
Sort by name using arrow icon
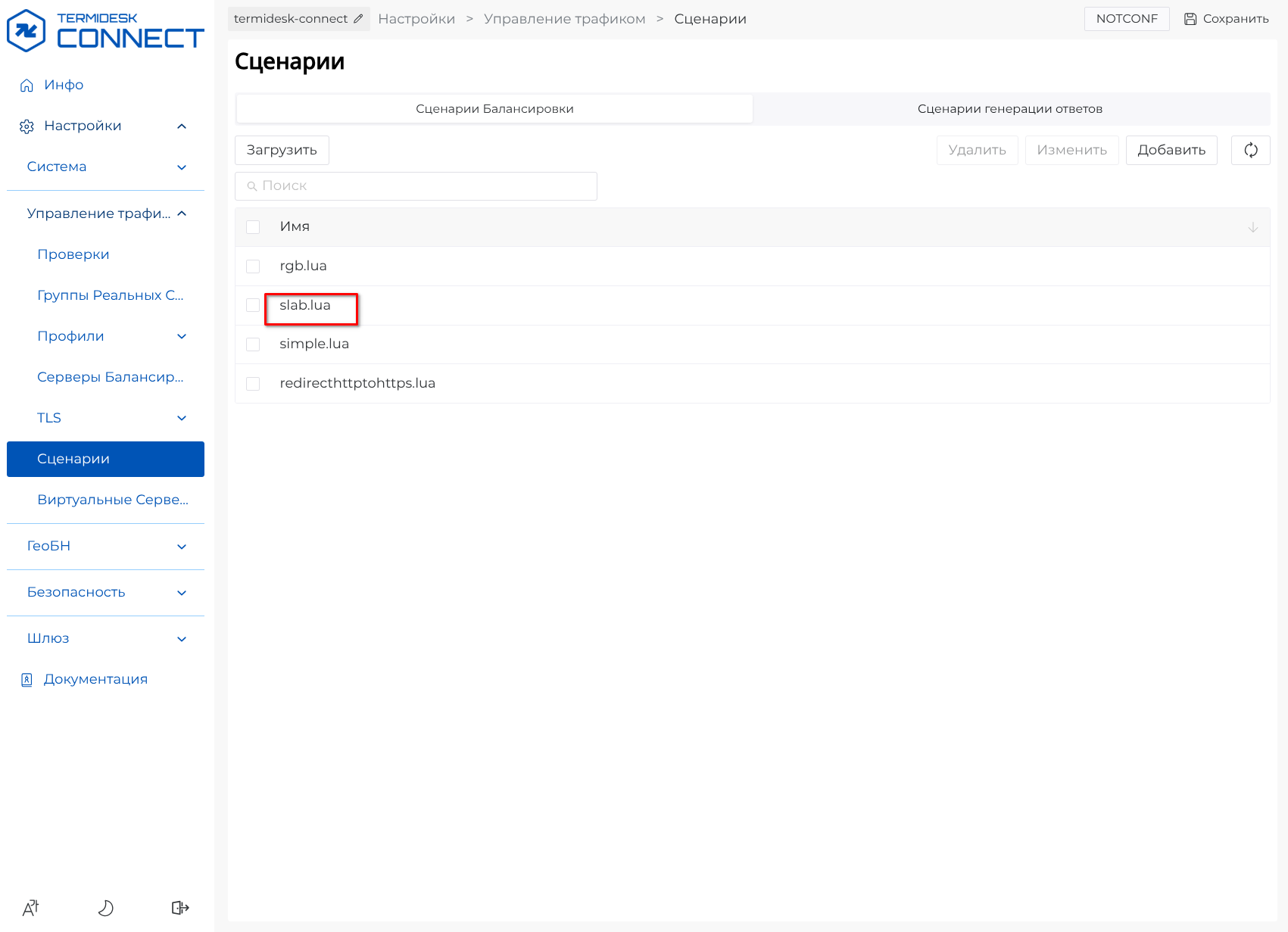tap(1252, 227)
